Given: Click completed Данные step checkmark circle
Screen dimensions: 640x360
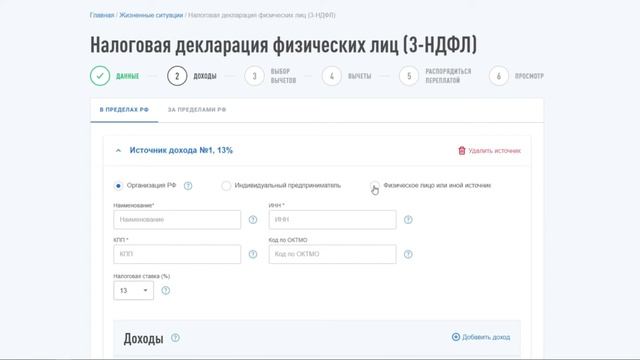Looking at the screenshot, I should 100,76.
